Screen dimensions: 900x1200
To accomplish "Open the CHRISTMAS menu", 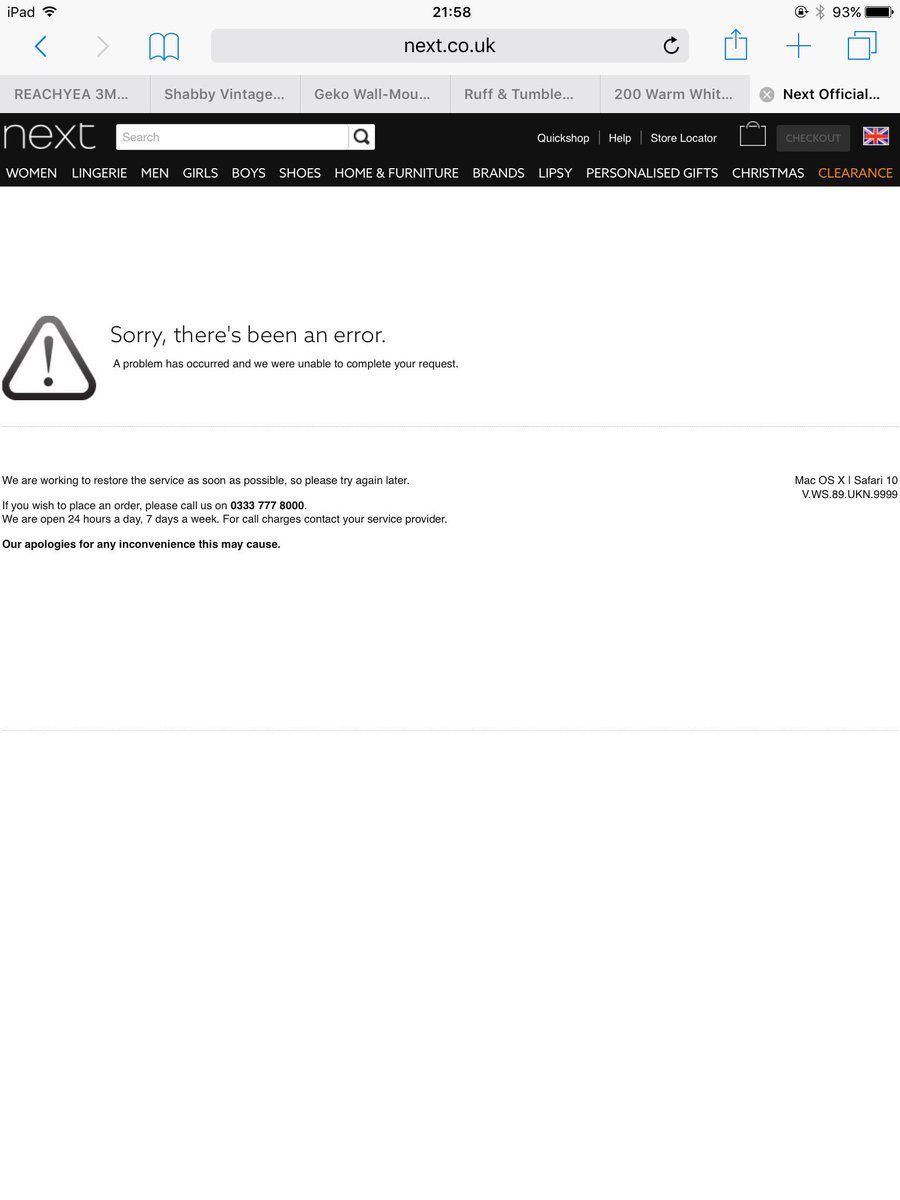I will click(x=768, y=173).
